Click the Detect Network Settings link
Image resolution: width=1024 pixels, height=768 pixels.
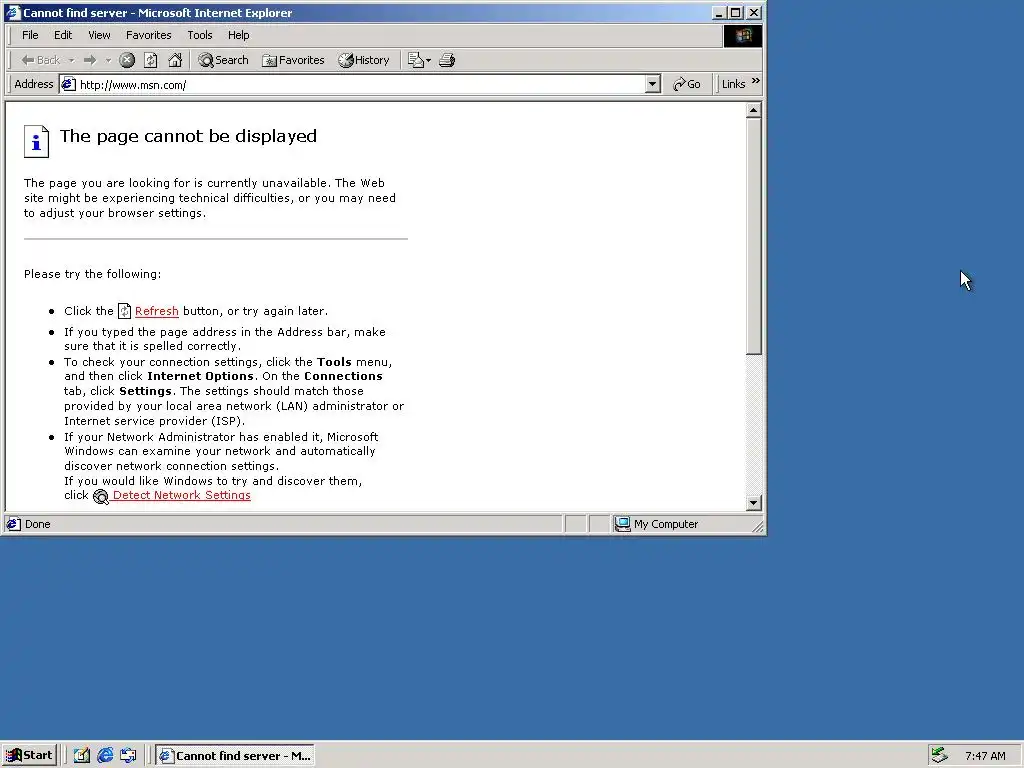(x=182, y=495)
